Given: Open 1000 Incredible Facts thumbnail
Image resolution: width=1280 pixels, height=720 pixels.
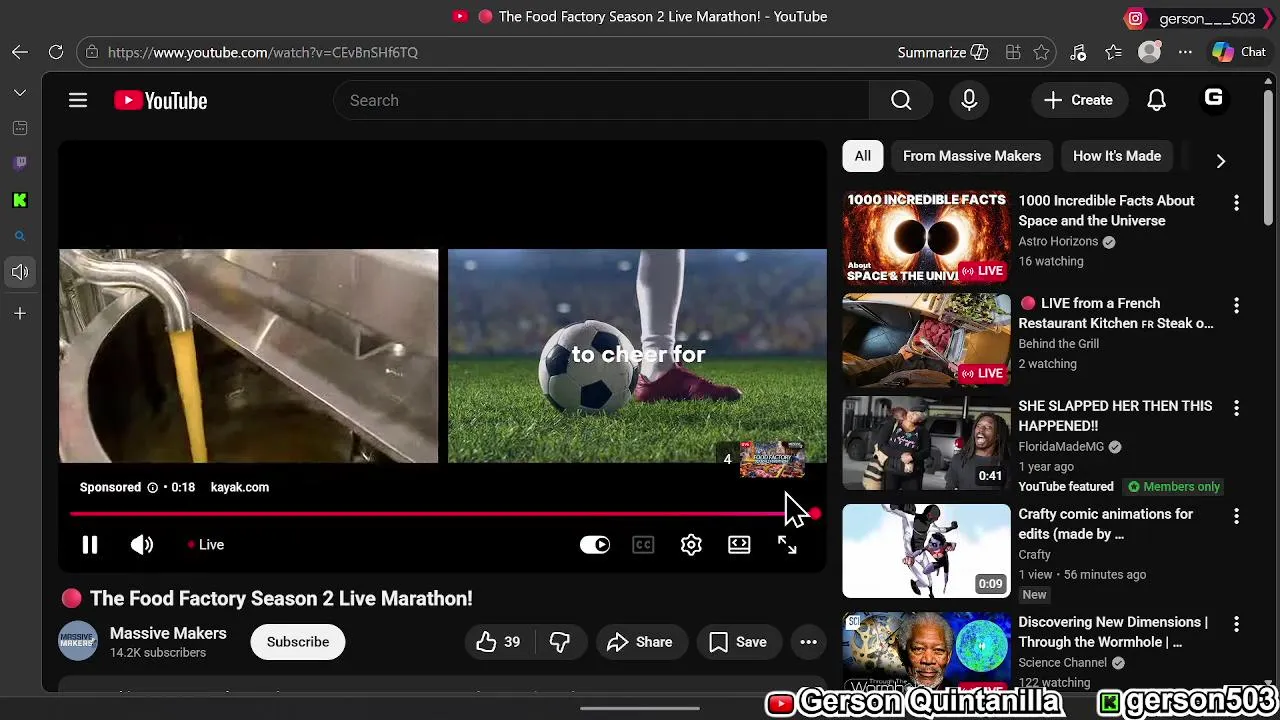Looking at the screenshot, I should coord(926,238).
